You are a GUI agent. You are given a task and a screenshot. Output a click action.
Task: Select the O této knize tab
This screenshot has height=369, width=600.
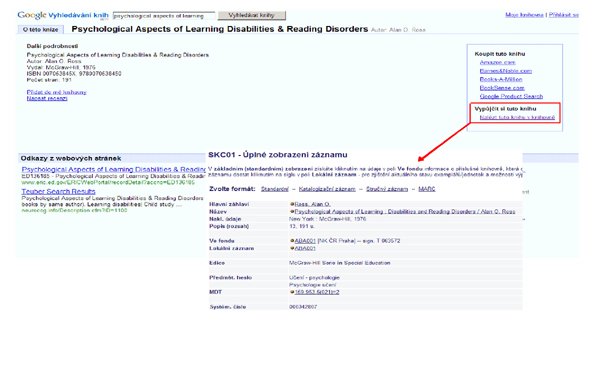(x=41, y=29)
